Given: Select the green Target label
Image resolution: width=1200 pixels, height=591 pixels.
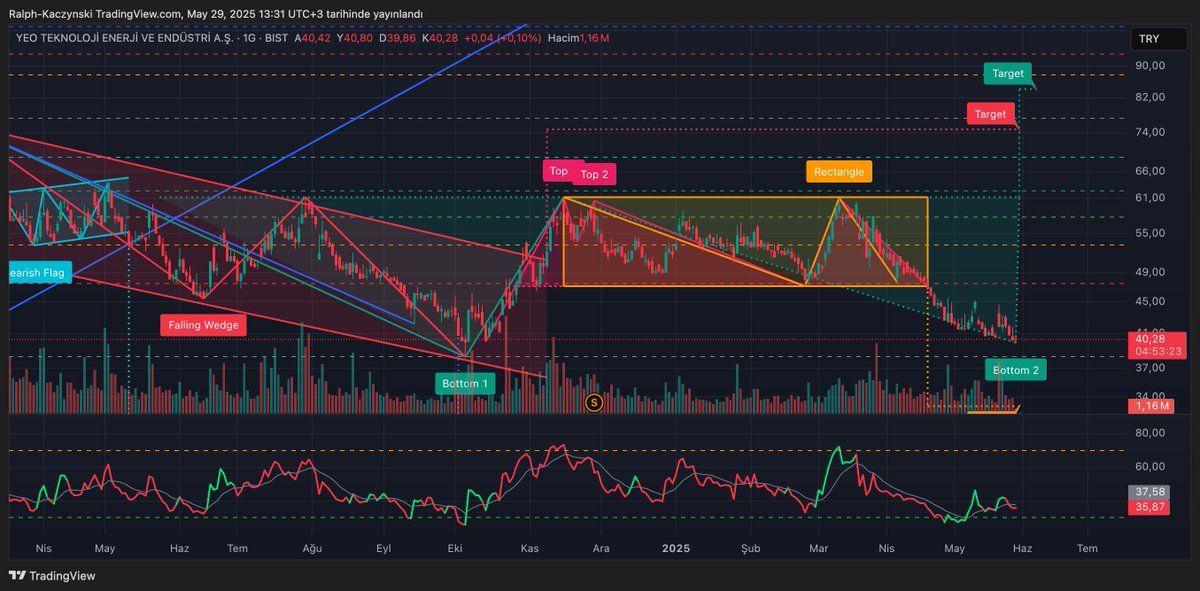Looking at the screenshot, I should coord(1008,73).
